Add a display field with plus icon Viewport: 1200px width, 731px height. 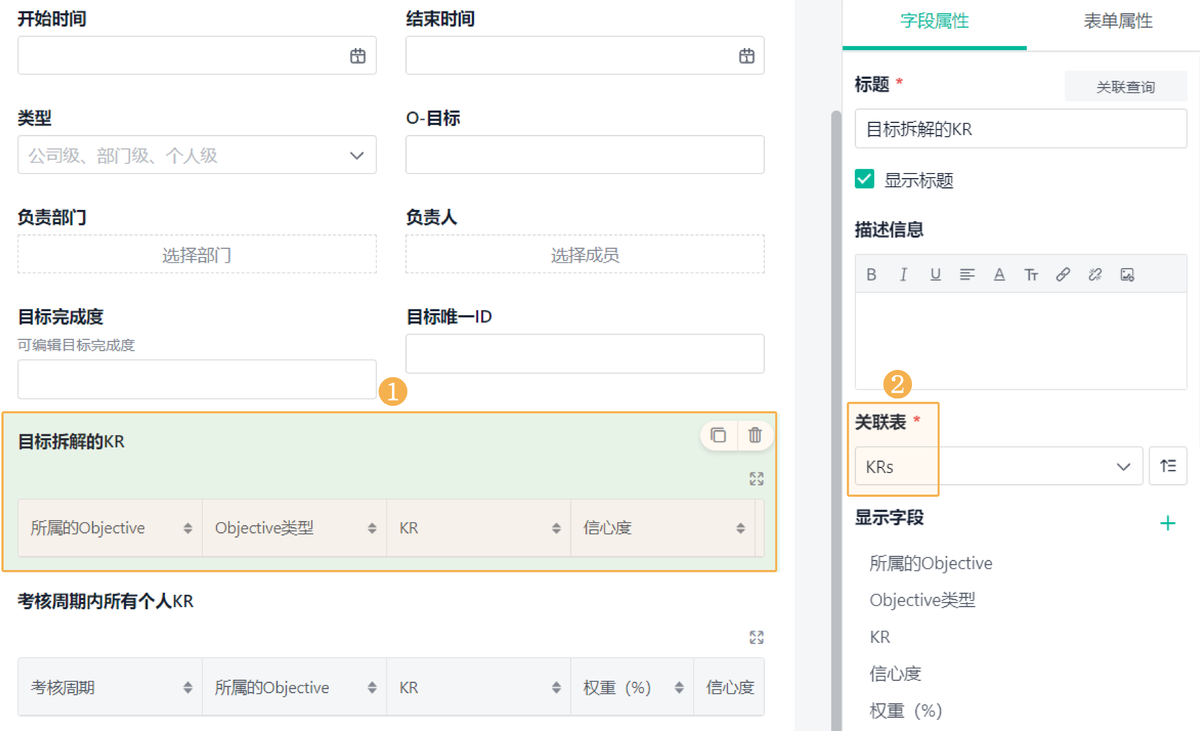[x=1167, y=523]
